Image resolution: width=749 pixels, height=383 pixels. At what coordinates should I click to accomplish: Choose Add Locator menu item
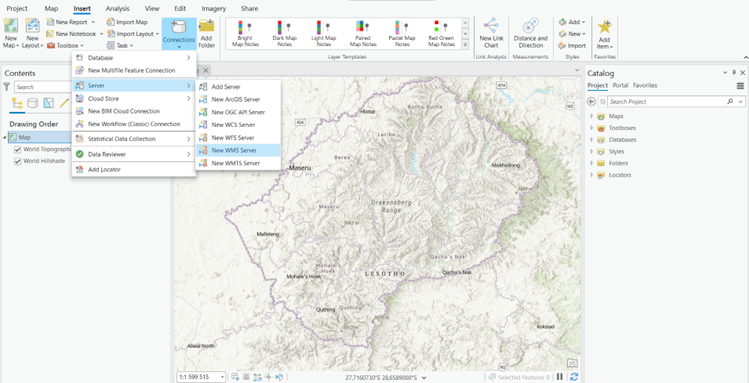click(134, 170)
